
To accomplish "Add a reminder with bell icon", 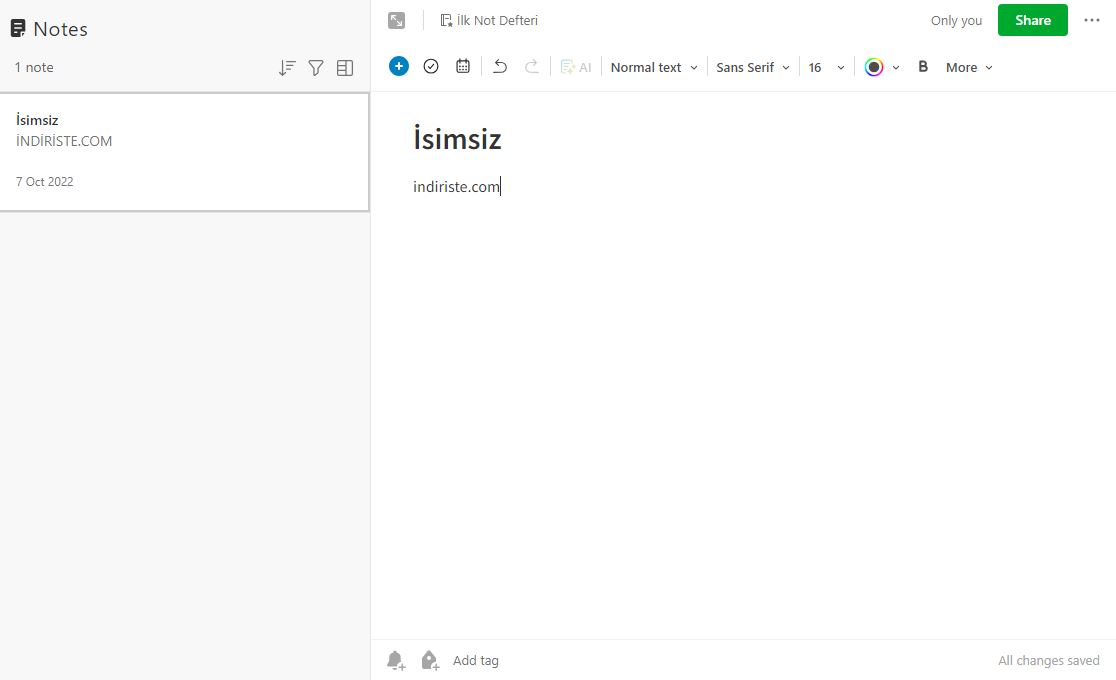I will click(396, 661).
